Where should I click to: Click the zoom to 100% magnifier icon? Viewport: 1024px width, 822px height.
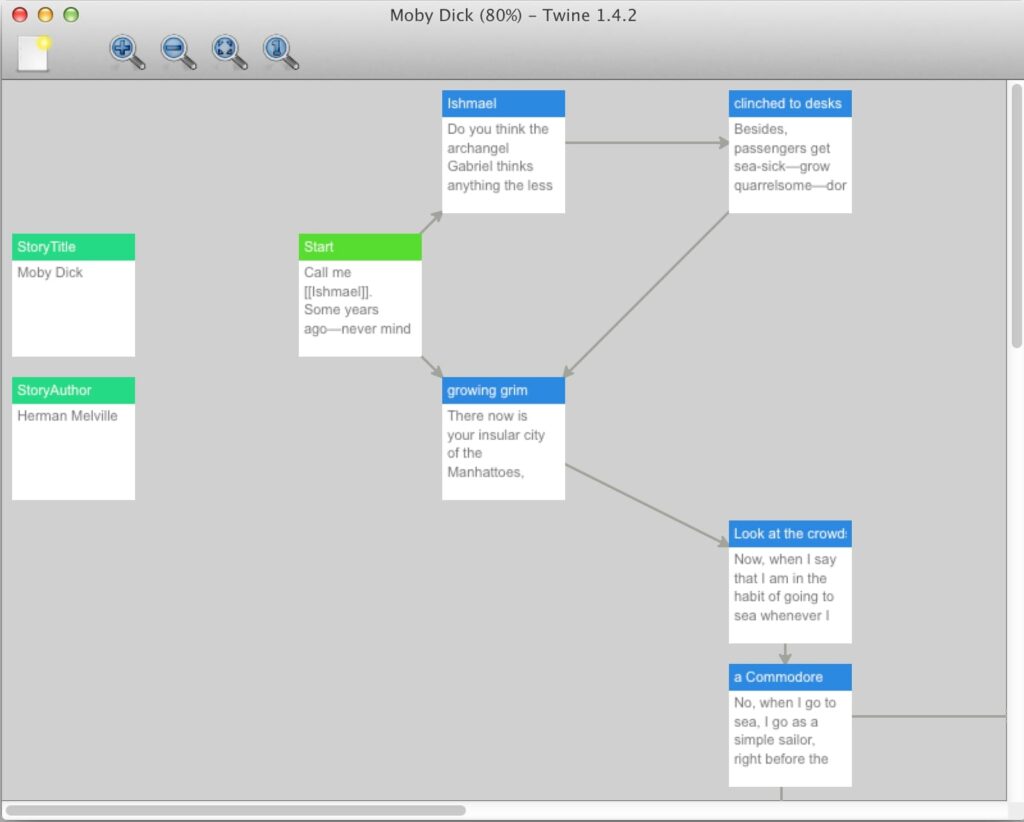click(280, 51)
